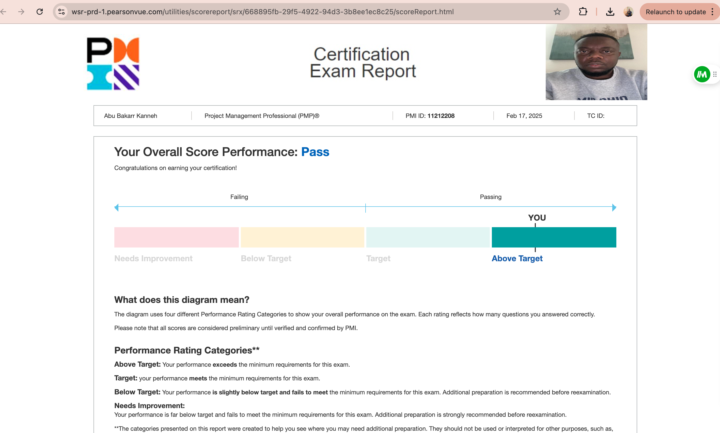Click the exam date Feb 17, 2025

[524, 116]
